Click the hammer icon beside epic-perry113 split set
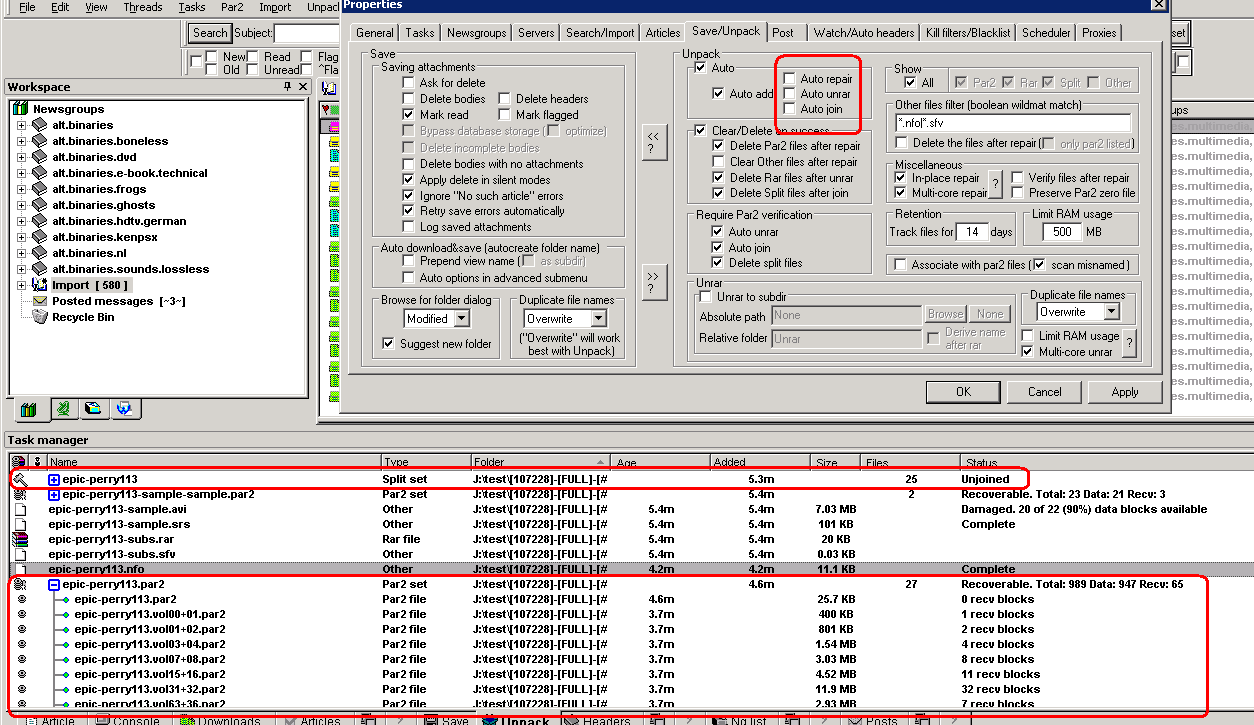Viewport: 1254px width, 725px height. tap(19, 479)
